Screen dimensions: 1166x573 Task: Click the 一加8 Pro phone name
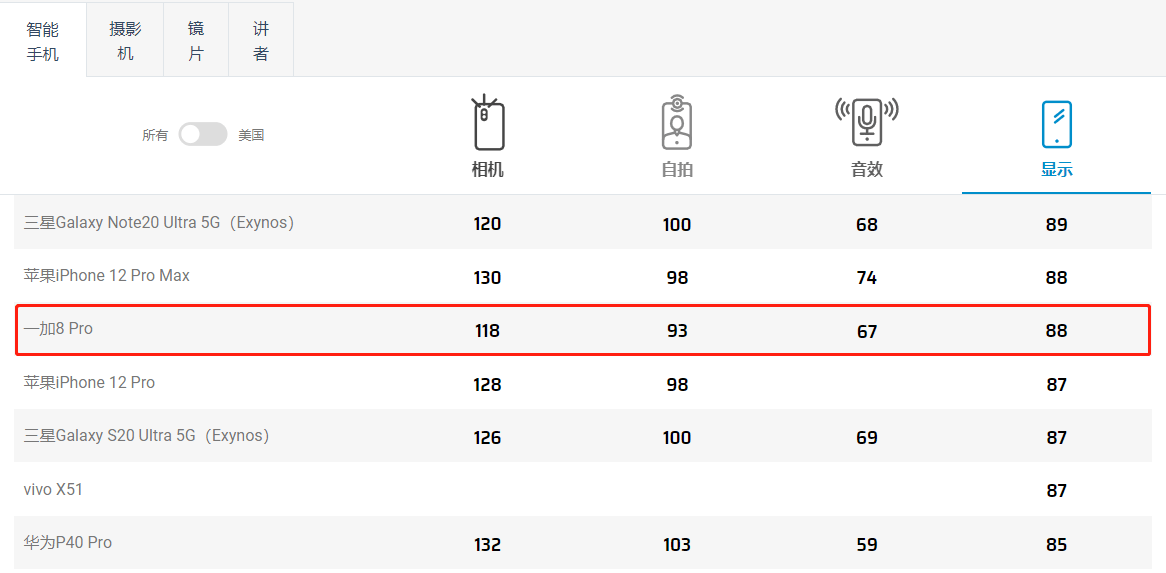point(59,329)
